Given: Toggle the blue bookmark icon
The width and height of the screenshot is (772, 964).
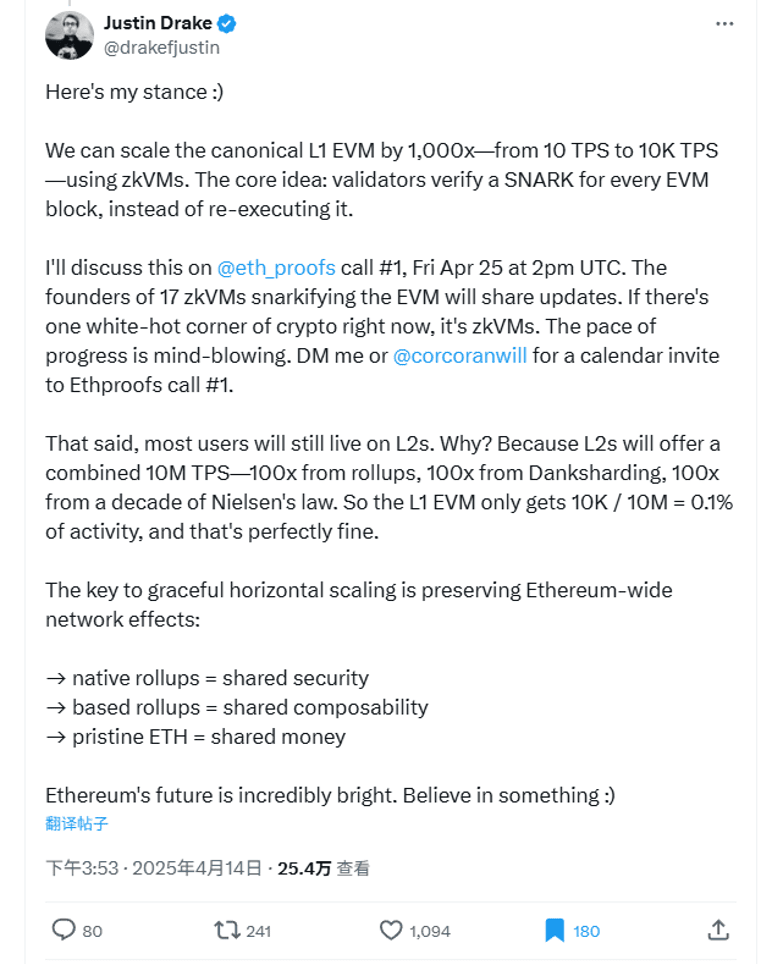Looking at the screenshot, I should (554, 930).
